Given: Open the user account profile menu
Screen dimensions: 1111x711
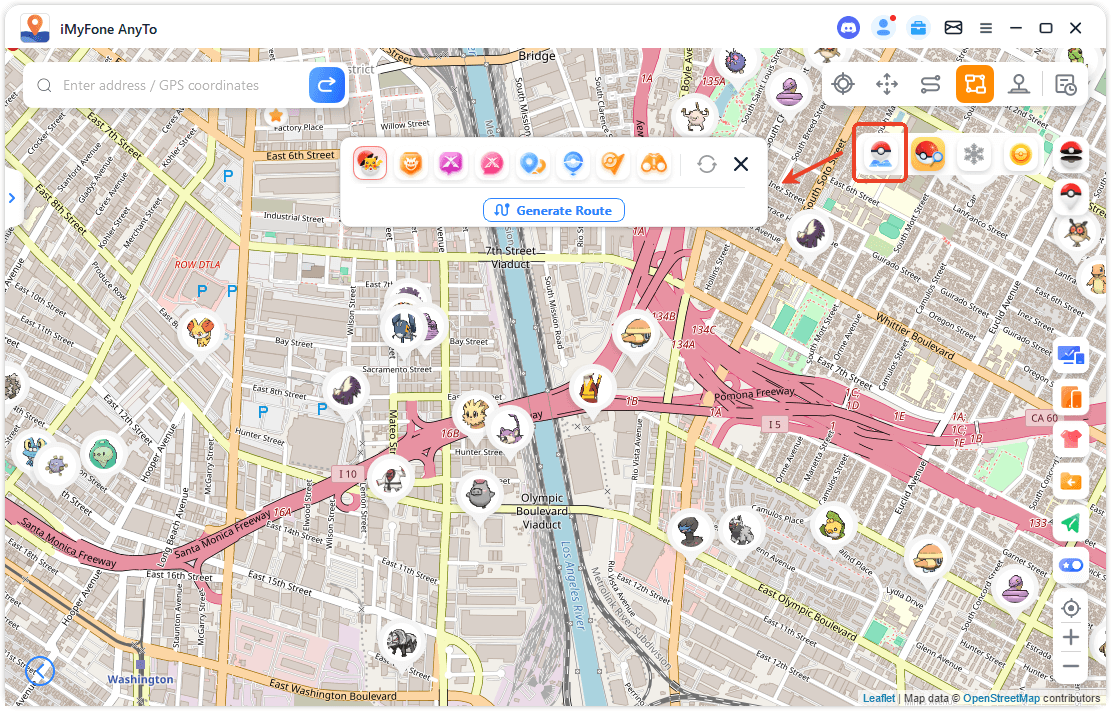Looking at the screenshot, I should [882, 28].
